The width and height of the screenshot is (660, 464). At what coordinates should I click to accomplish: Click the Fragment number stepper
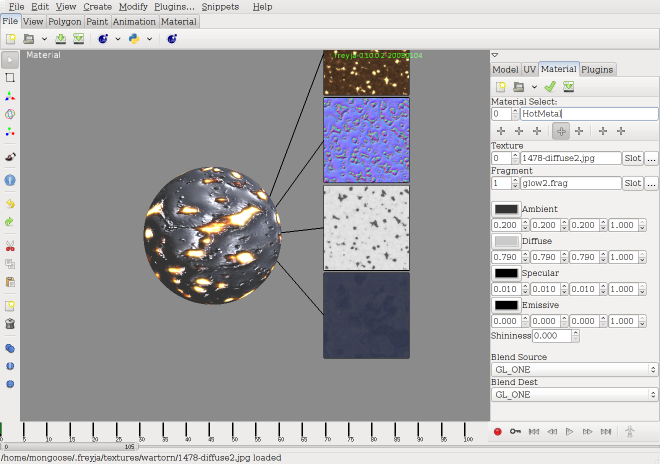(515, 183)
